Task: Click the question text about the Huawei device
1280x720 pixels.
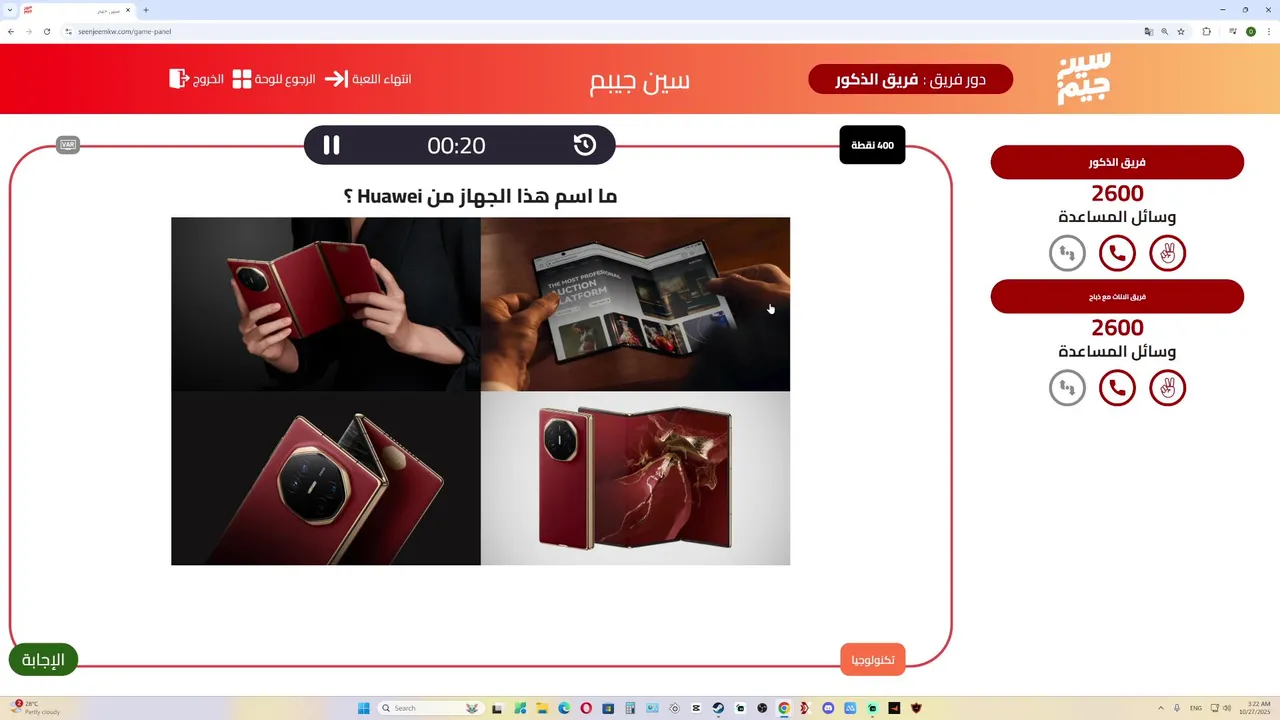Action: point(480,196)
